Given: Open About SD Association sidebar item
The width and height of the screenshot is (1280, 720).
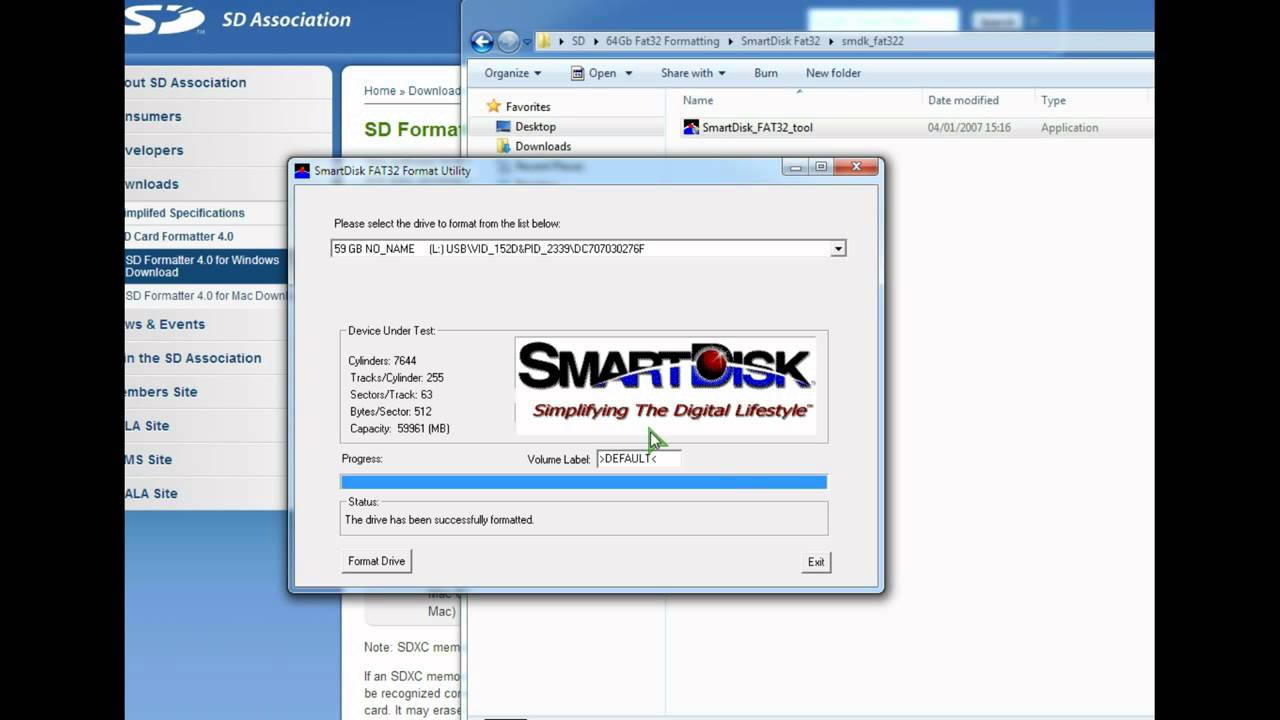Looking at the screenshot, I should (x=186, y=83).
